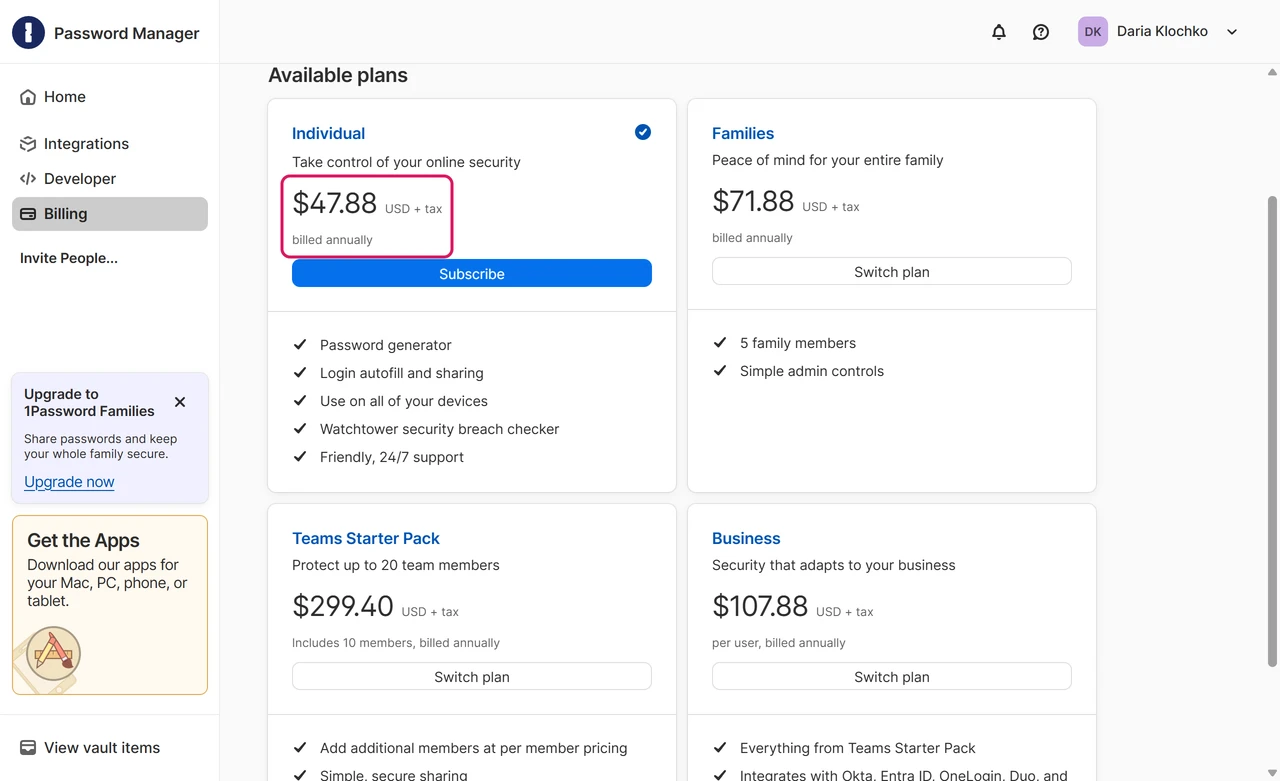Image resolution: width=1280 pixels, height=781 pixels.
Task: Click the Get the Apps card
Action: point(110,605)
